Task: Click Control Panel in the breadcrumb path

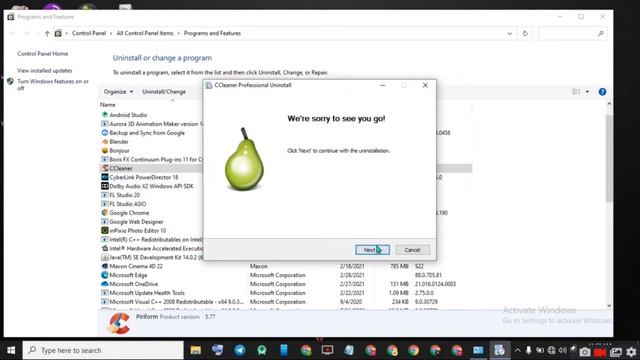Action: [x=89, y=33]
